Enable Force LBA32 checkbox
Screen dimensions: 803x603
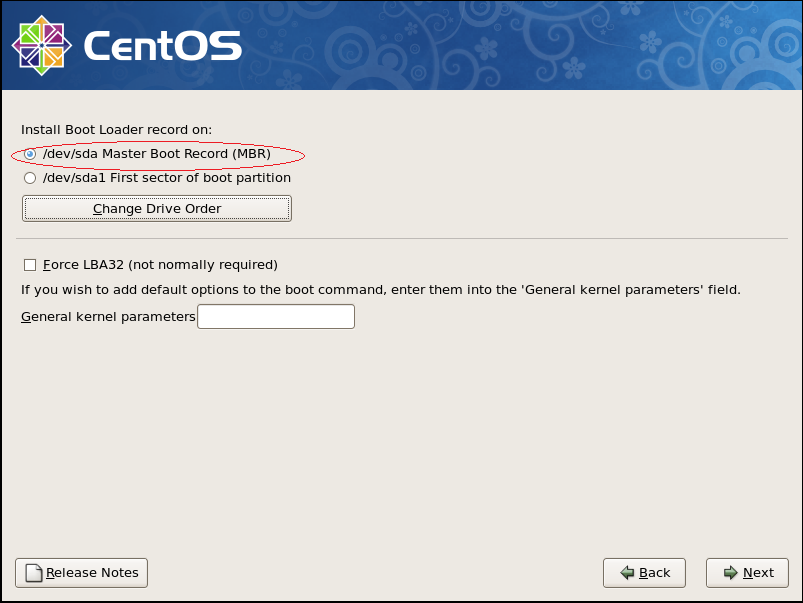(30, 265)
